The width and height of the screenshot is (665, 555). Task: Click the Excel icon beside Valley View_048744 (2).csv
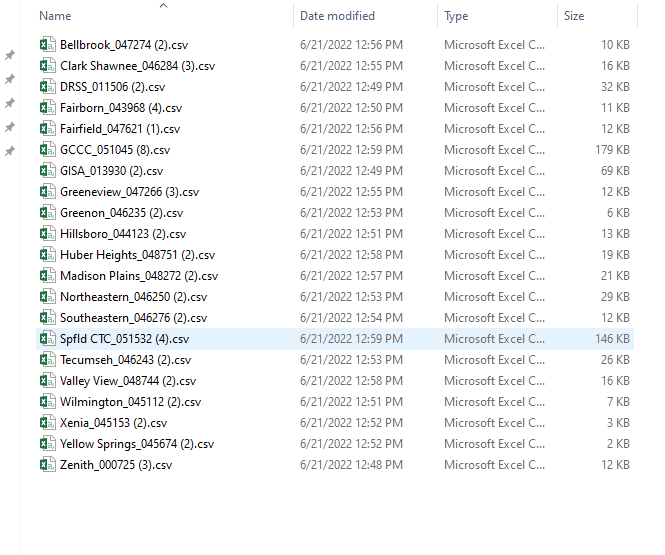(48, 380)
